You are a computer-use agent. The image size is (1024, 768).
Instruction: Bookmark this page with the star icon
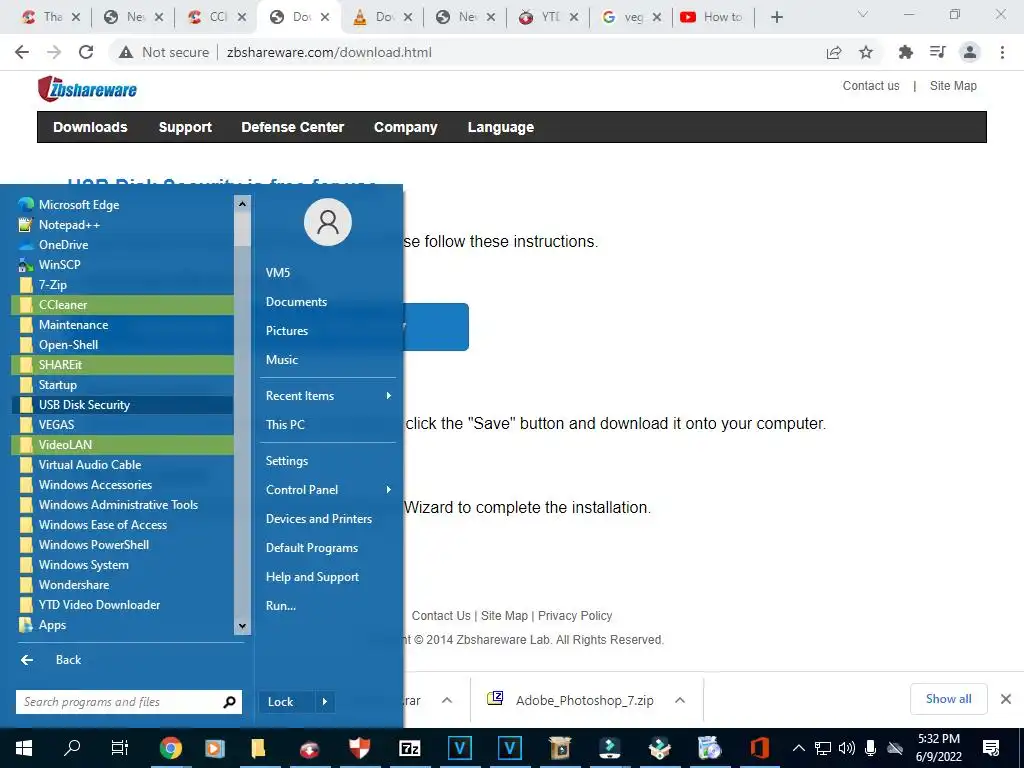pyautogui.click(x=866, y=52)
